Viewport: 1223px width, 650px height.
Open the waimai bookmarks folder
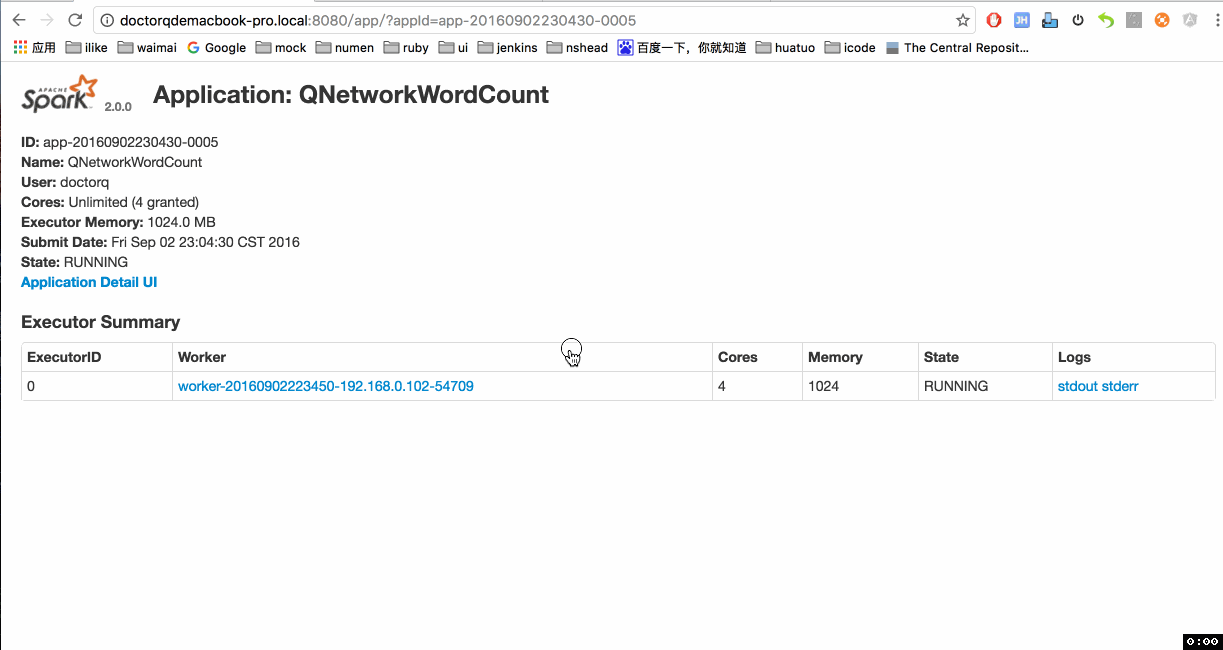coord(147,47)
